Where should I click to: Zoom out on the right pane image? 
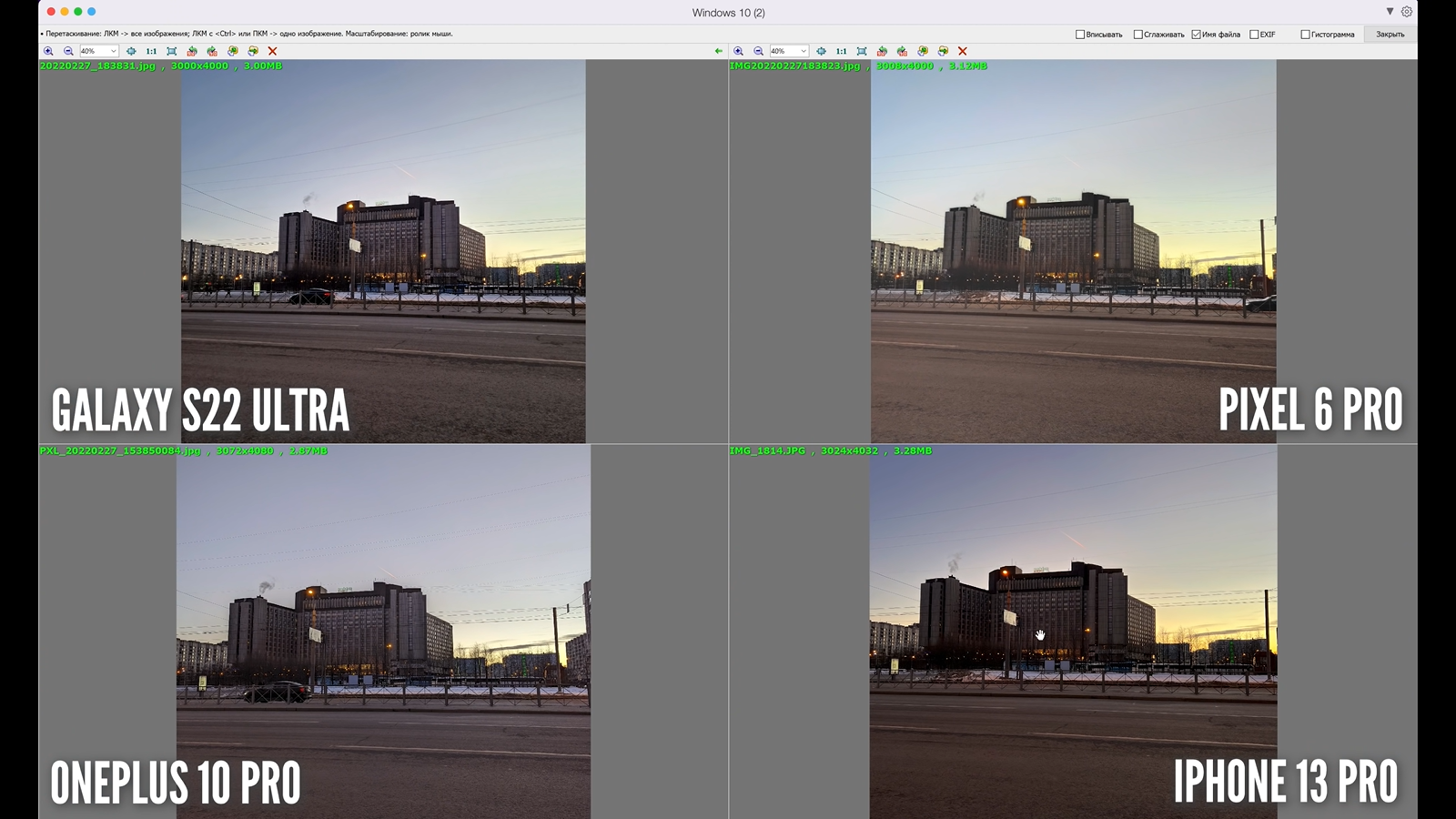[x=758, y=51]
